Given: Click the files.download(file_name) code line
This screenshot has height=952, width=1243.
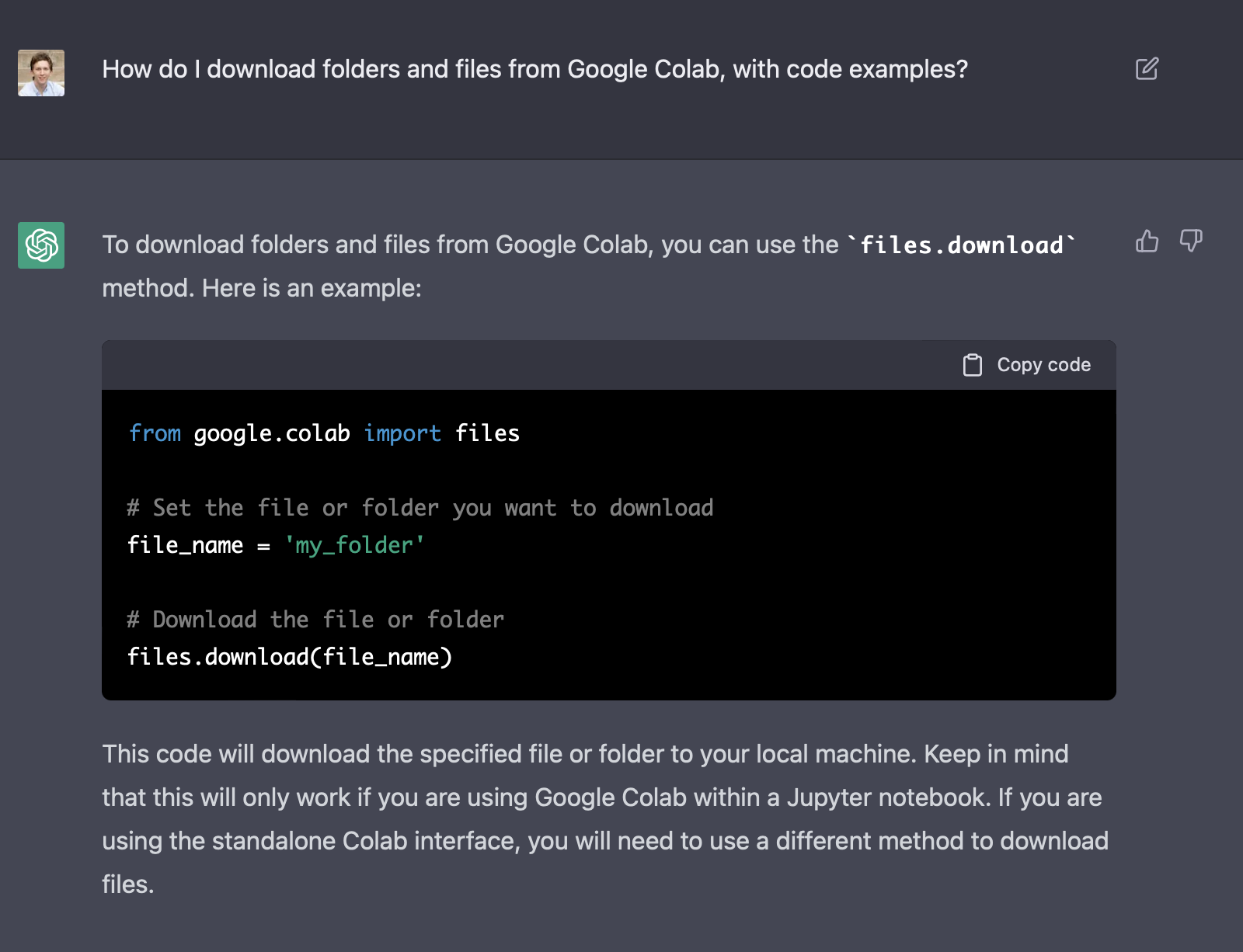Looking at the screenshot, I should click(x=289, y=657).
